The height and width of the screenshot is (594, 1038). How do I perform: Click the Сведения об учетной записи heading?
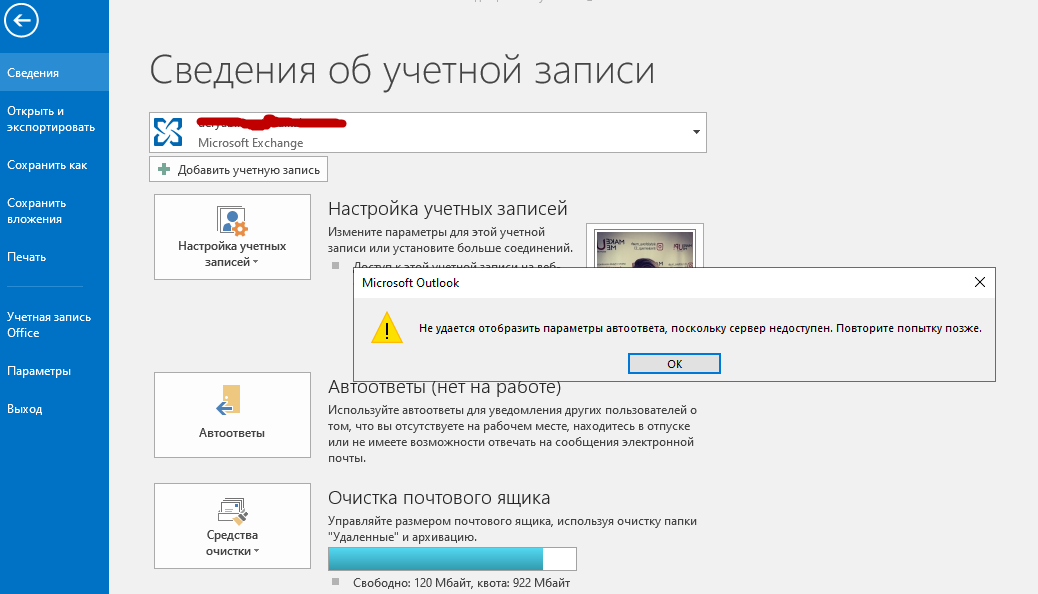[402, 70]
